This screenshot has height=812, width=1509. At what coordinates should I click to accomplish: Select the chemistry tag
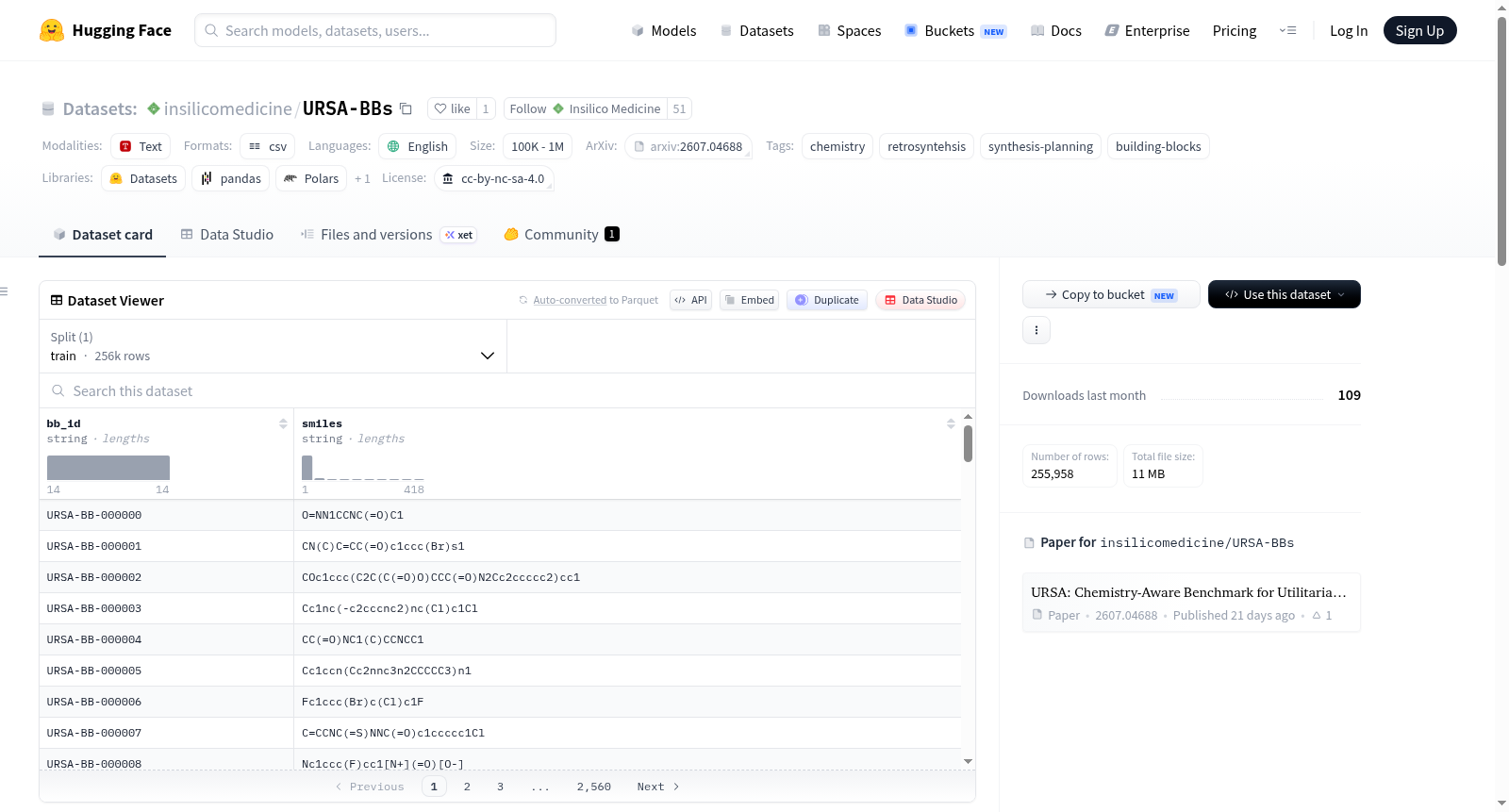[837, 146]
